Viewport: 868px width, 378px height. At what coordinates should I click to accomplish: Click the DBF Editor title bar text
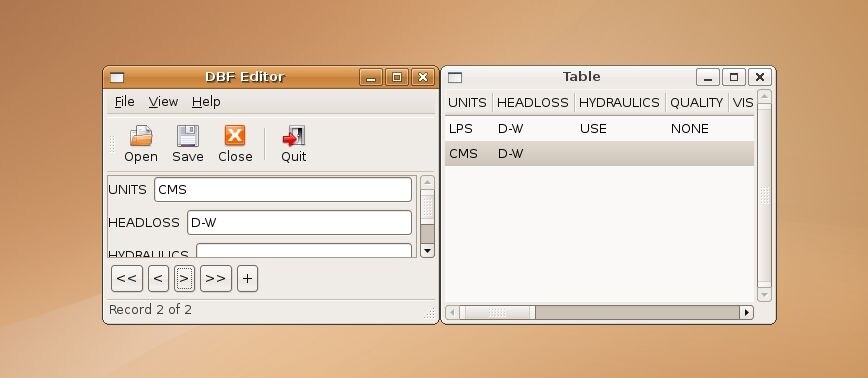tap(245, 77)
